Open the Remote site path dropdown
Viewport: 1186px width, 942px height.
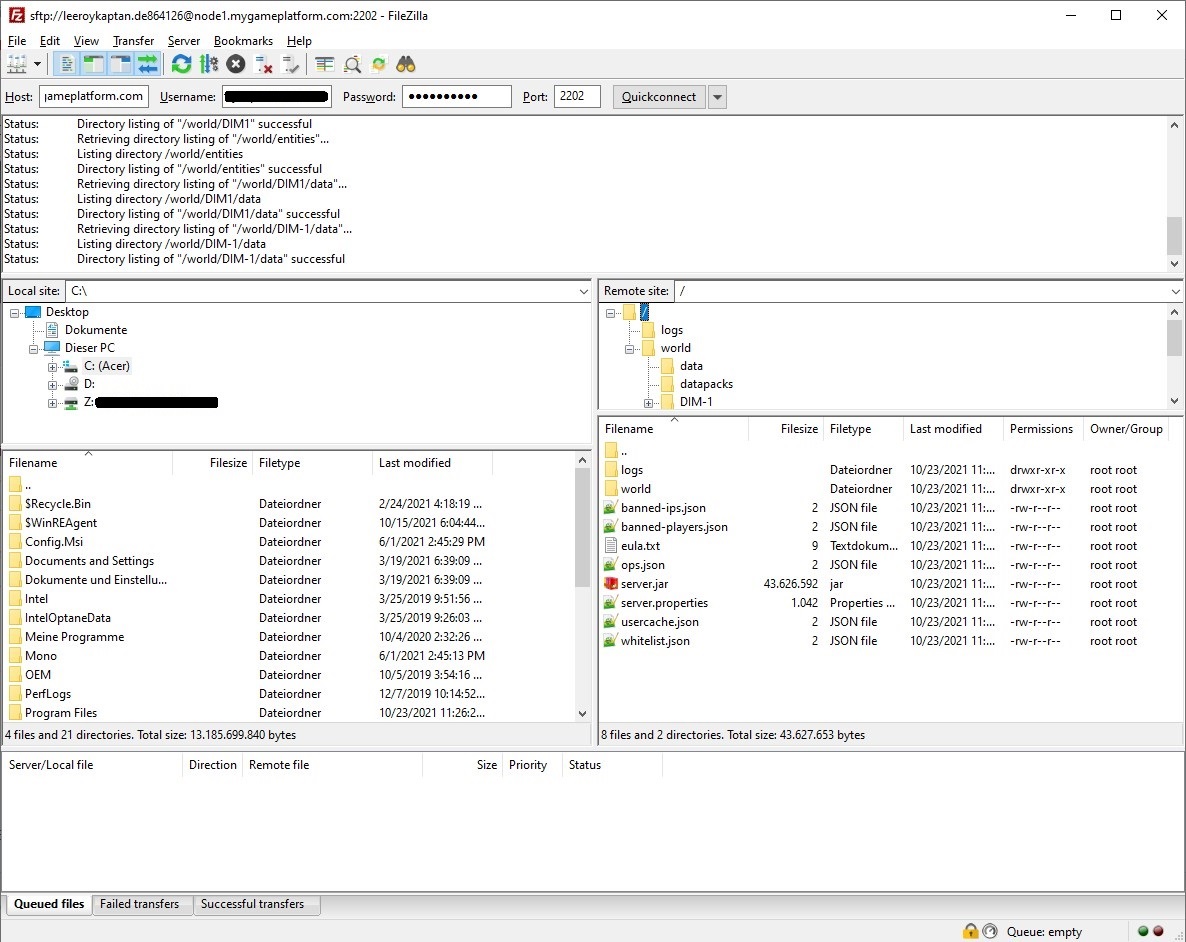(1175, 291)
